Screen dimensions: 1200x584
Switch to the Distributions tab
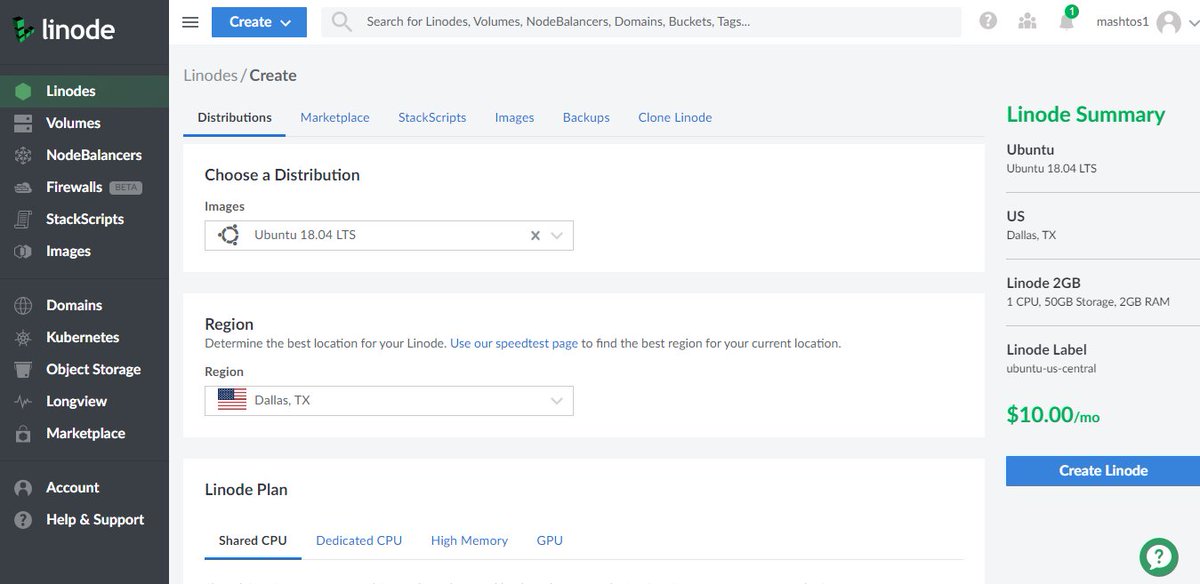pyautogui.click(x=235, y=117)
